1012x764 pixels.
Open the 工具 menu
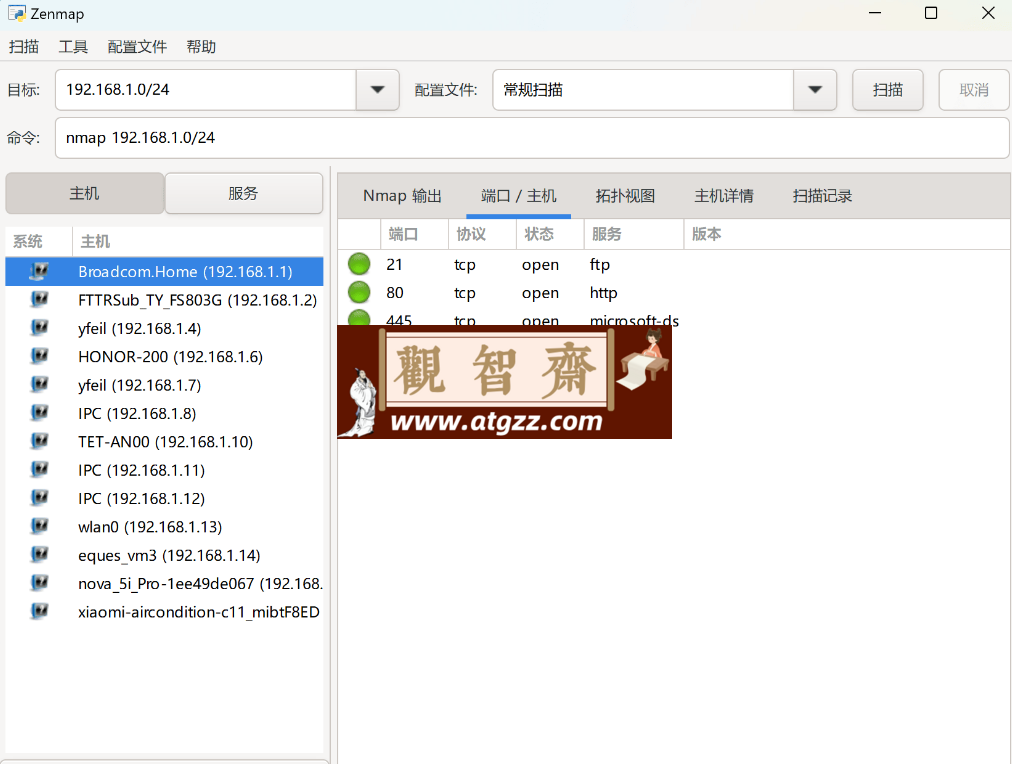coord(73,47)
